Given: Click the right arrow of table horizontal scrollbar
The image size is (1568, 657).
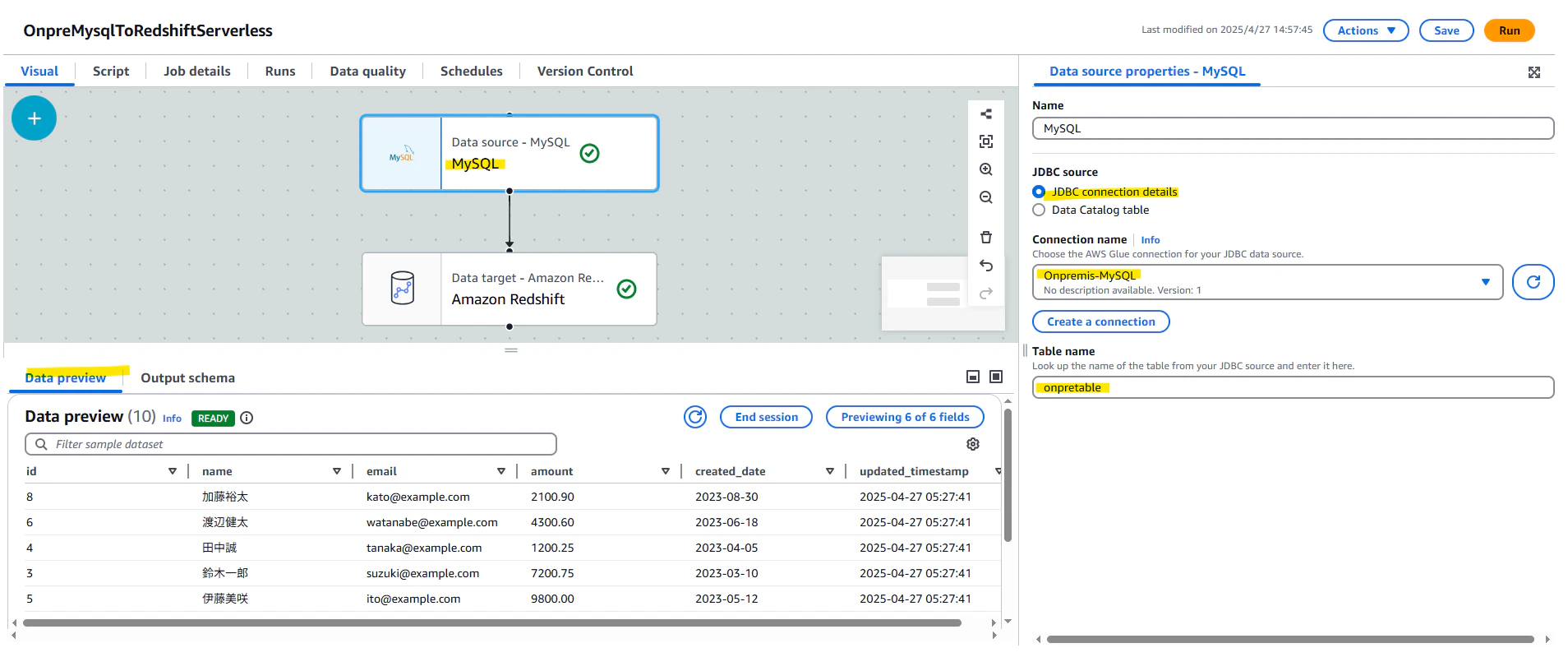Looking at the screenshot, I should [x=994, y=623].
